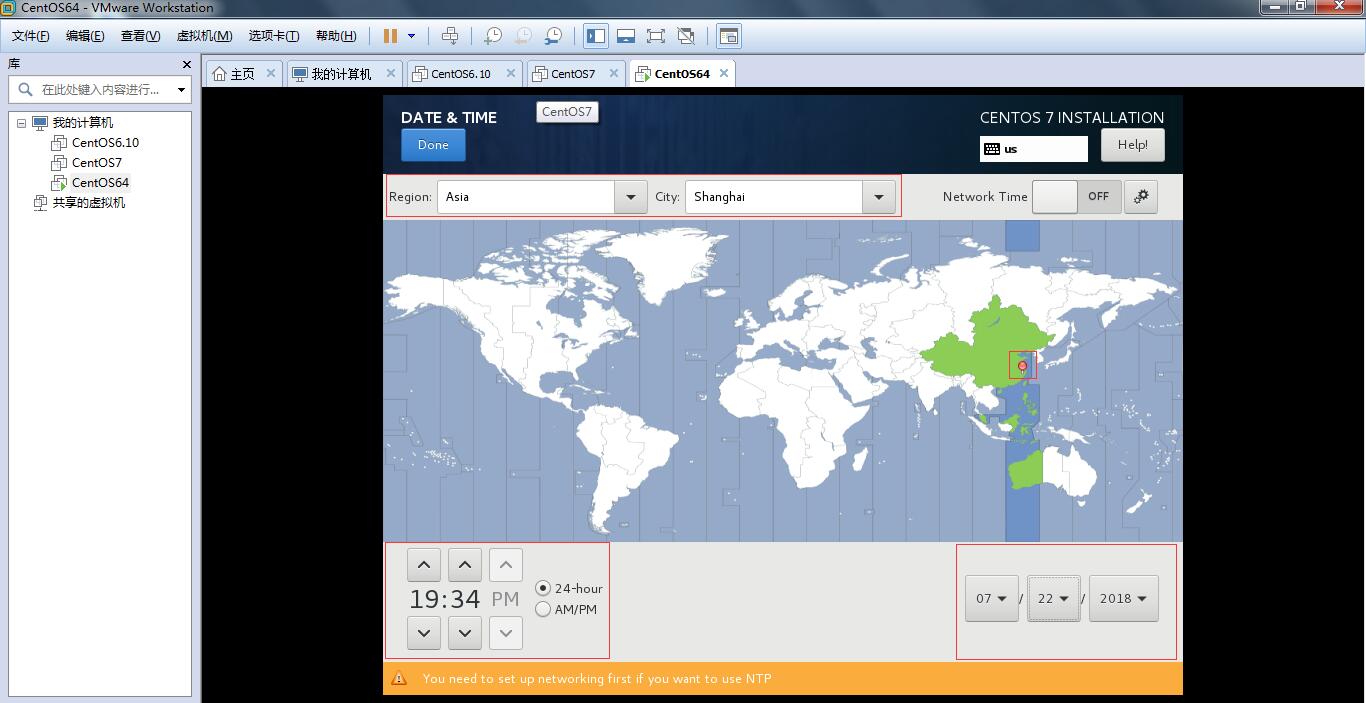
Task: Open the year dropdown showing 2018
Action: click(x=1124, y=598)
